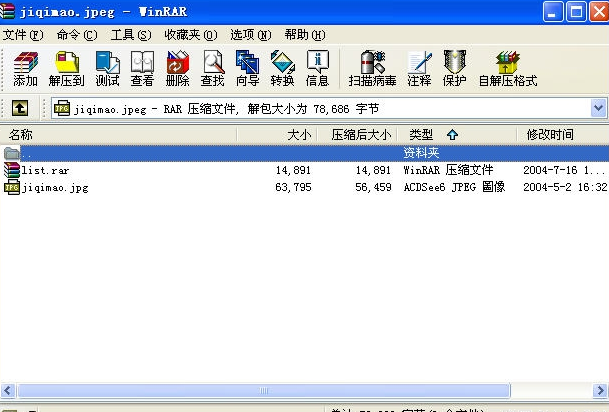The width and height of the screenshot is (609, 412).
Task: Select the jiqimao.jpg file name
Action: (x=55, y=188)
